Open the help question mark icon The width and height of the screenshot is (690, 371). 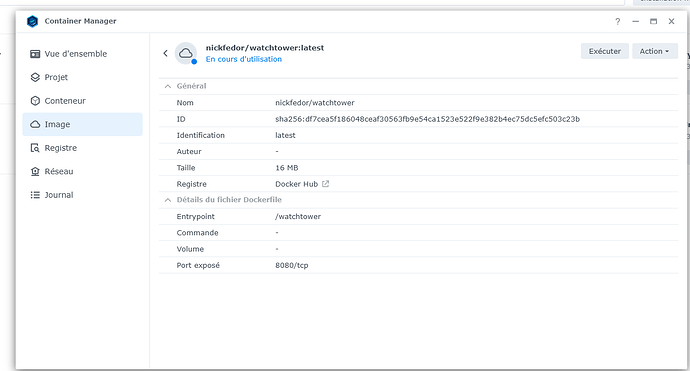point(618,21)
